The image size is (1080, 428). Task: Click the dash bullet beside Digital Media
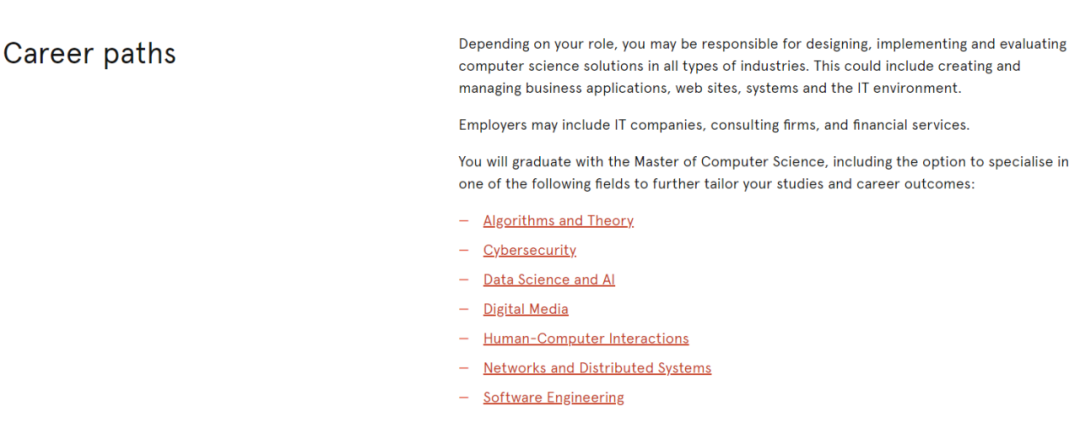pos(464,309)
